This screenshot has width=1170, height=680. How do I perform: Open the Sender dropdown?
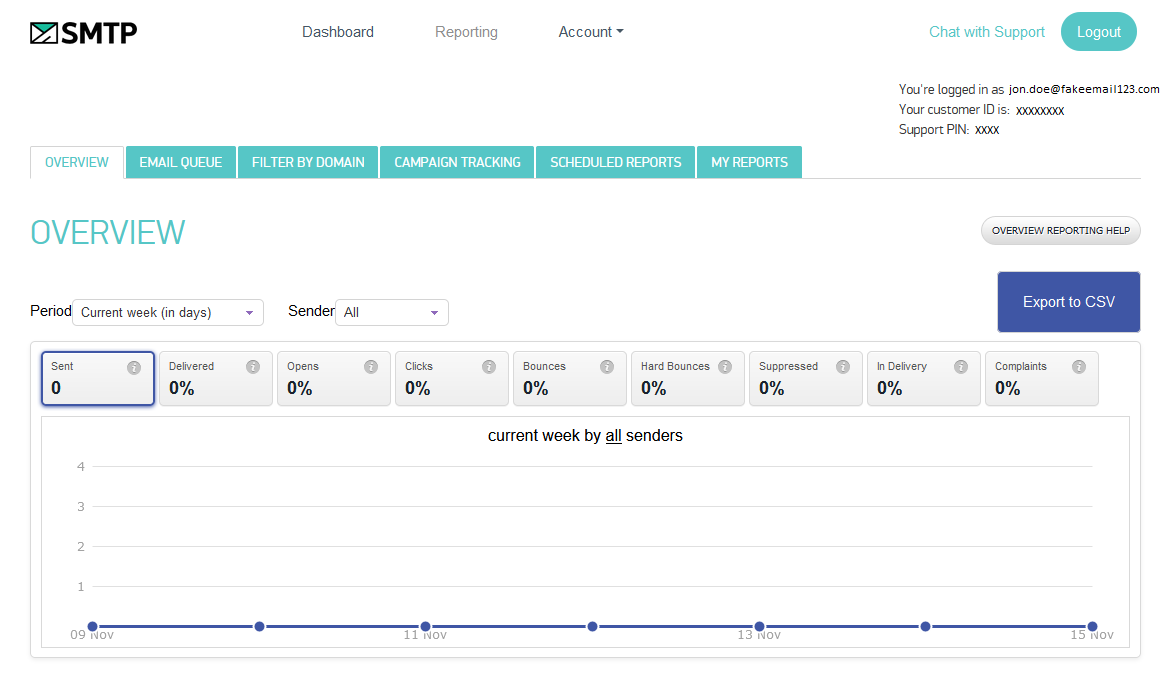coord(391,312)
